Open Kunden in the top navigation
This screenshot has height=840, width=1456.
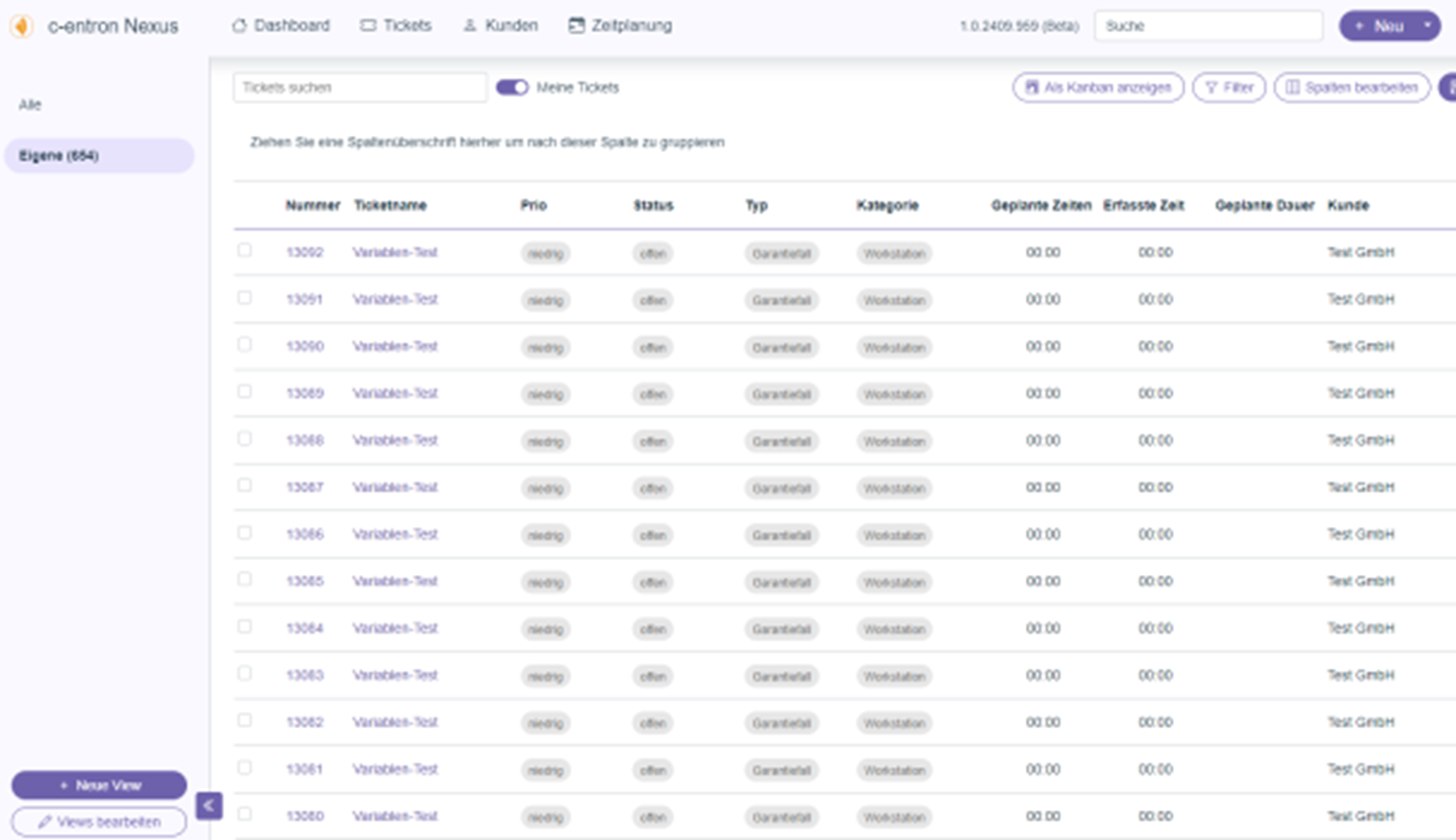coord(500,26)
